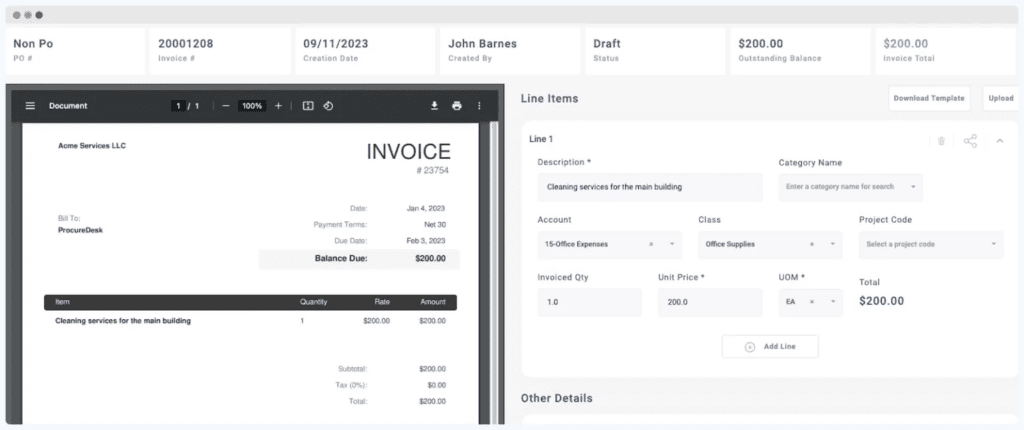Print the invoice document

coord(457,106)
